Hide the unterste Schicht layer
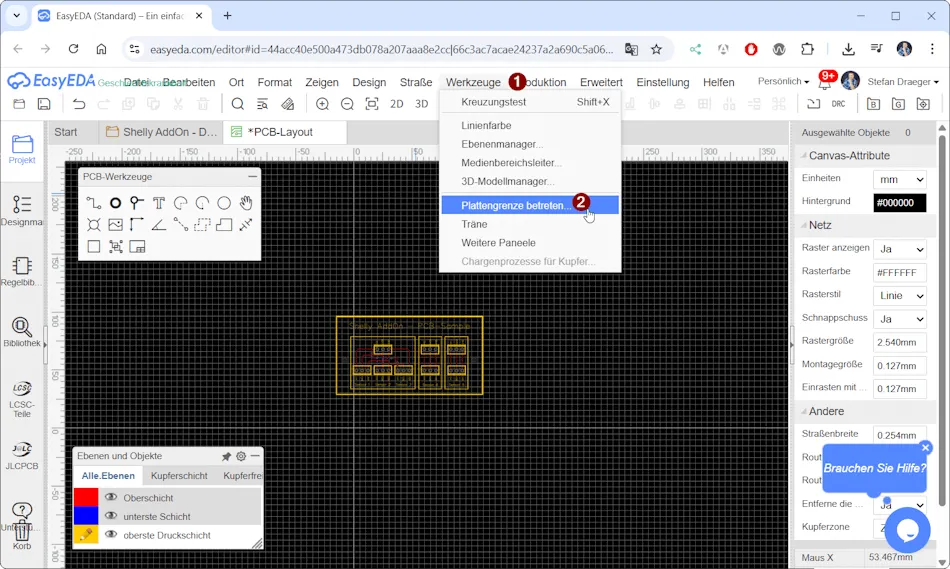This screenshot has width=950, height=569. (x=111, y=516)
